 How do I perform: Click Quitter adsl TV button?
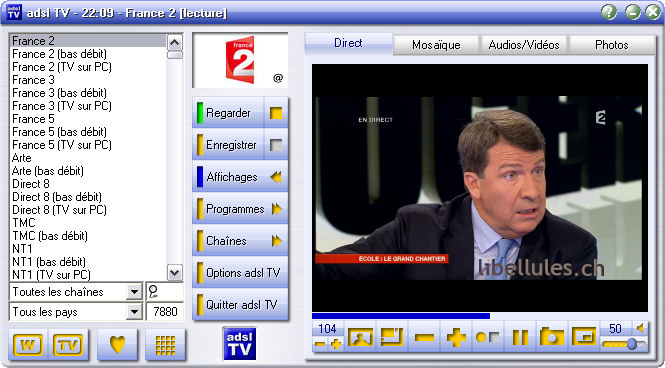(x=240, y=304)
